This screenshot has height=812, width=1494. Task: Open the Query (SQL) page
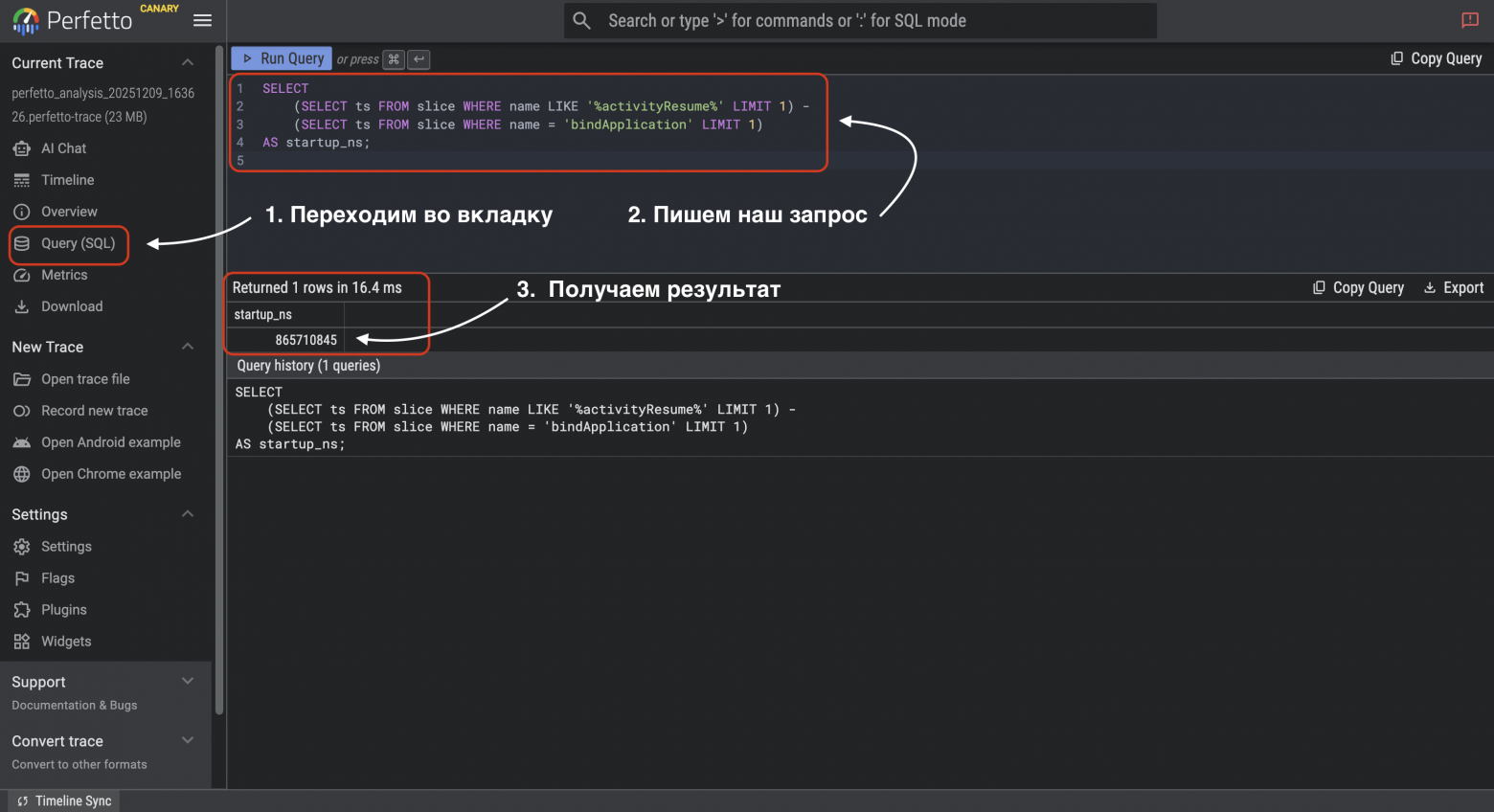[x=77, y=243]
